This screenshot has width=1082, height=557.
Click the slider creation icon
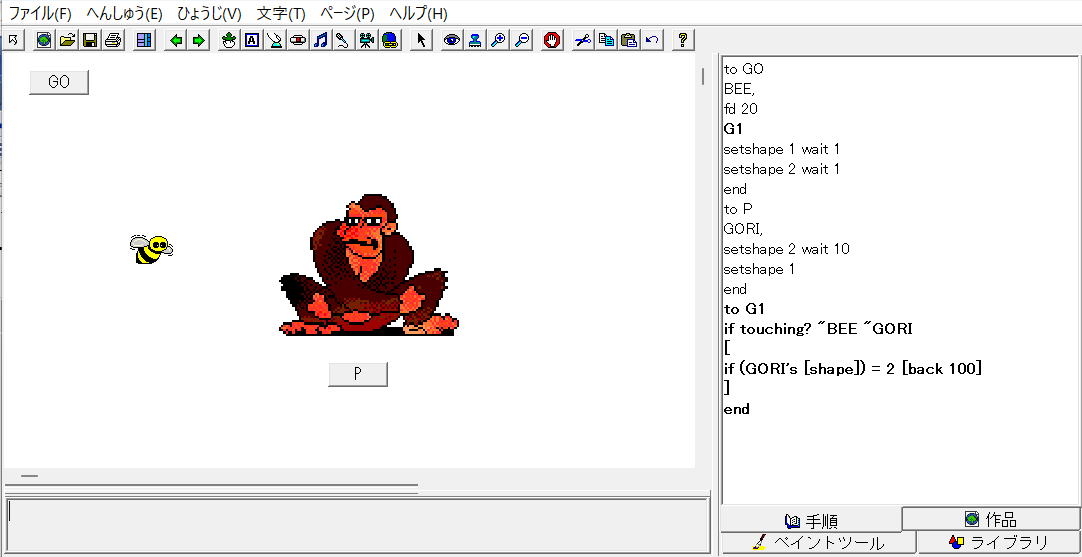(275, 40)
